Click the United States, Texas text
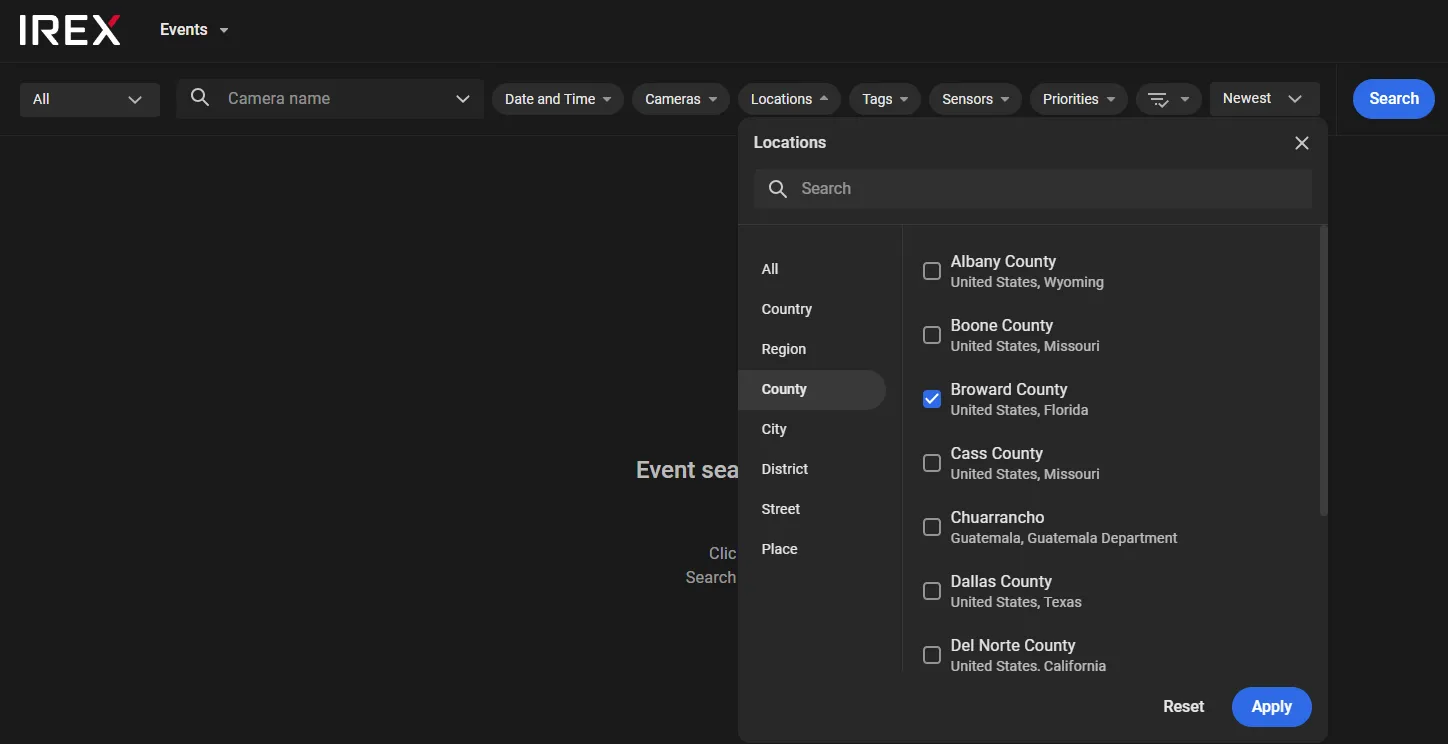The image size is (1448, 744). click(x=1016, y=602)
